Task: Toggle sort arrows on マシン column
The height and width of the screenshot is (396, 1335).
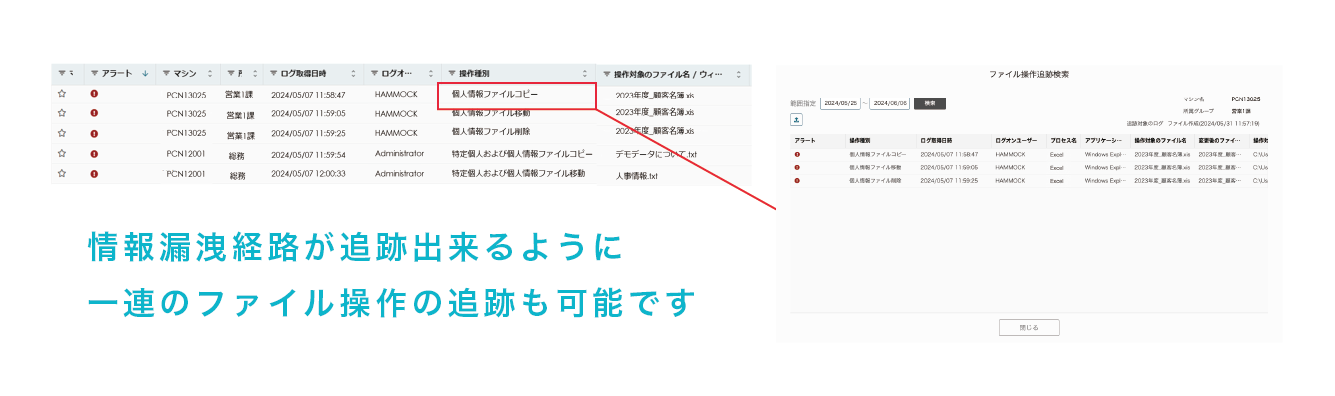Action: click(209, 73)
